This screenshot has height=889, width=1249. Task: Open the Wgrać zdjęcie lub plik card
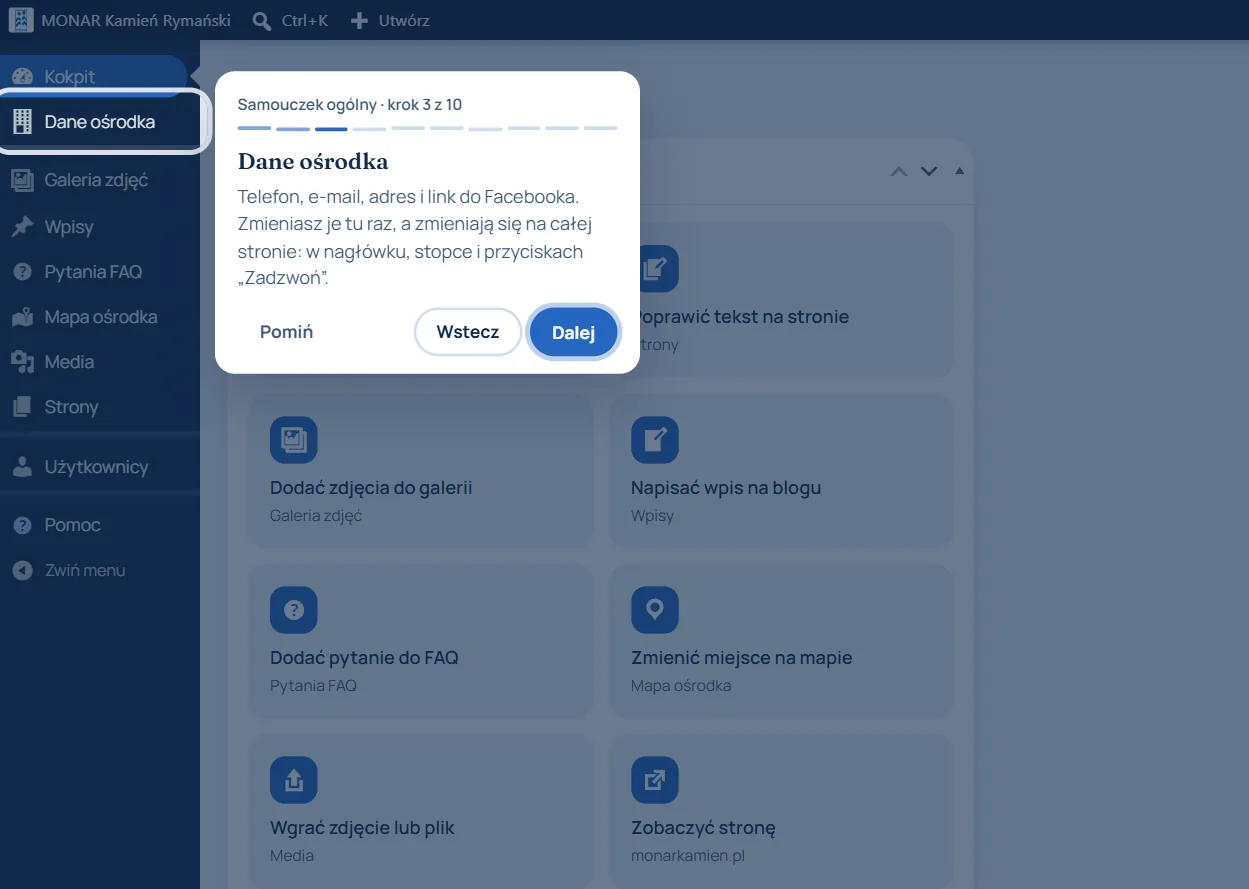click(421, 812)
